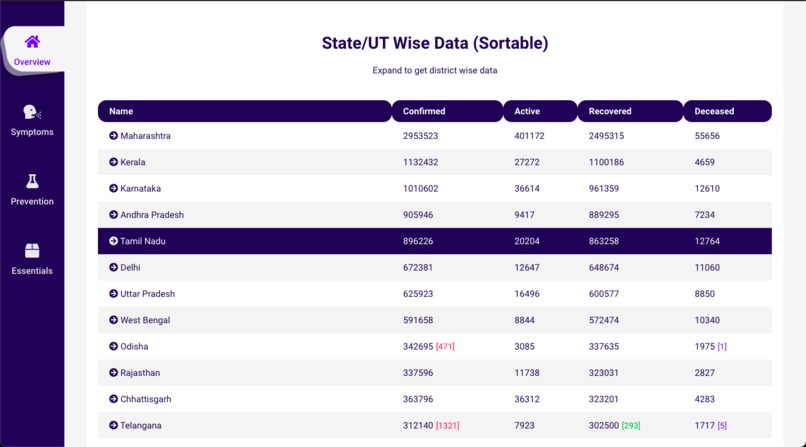Click Andhra Pradesh deceased count 7234
Image resolution: width=806 pixels, height=447 pixels.
click(705, 215)
